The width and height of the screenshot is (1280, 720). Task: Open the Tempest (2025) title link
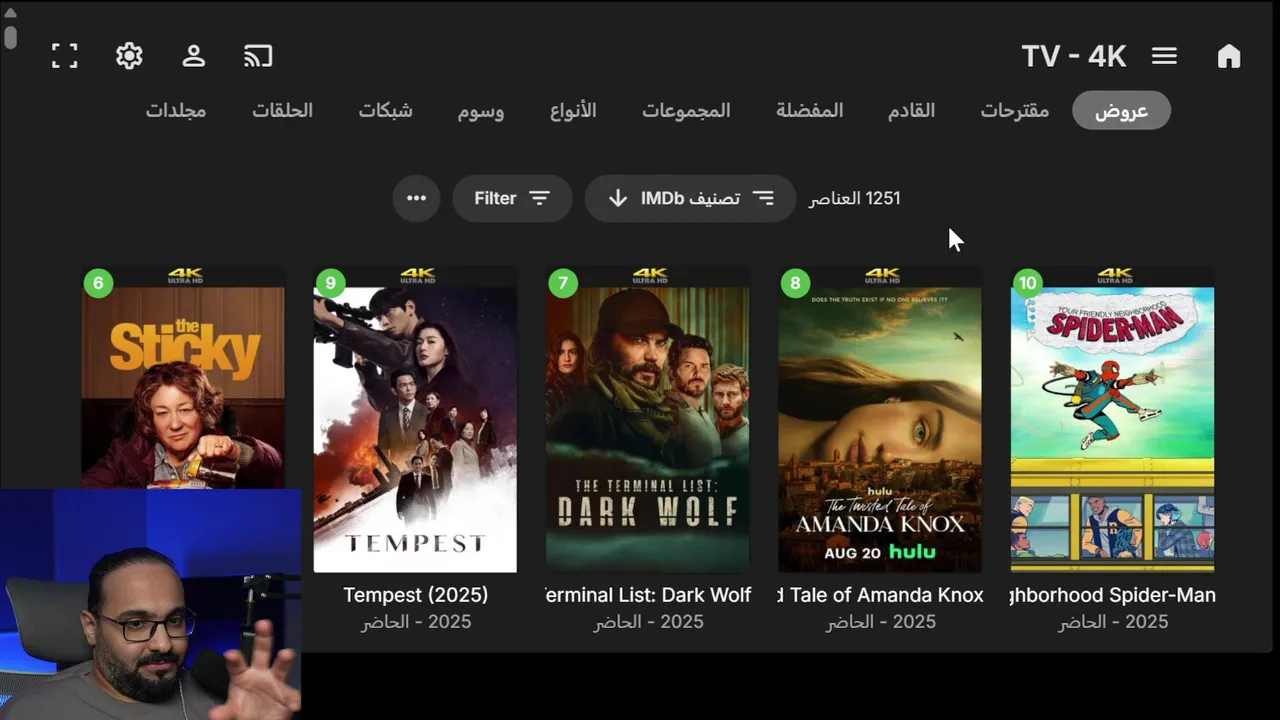416,595
